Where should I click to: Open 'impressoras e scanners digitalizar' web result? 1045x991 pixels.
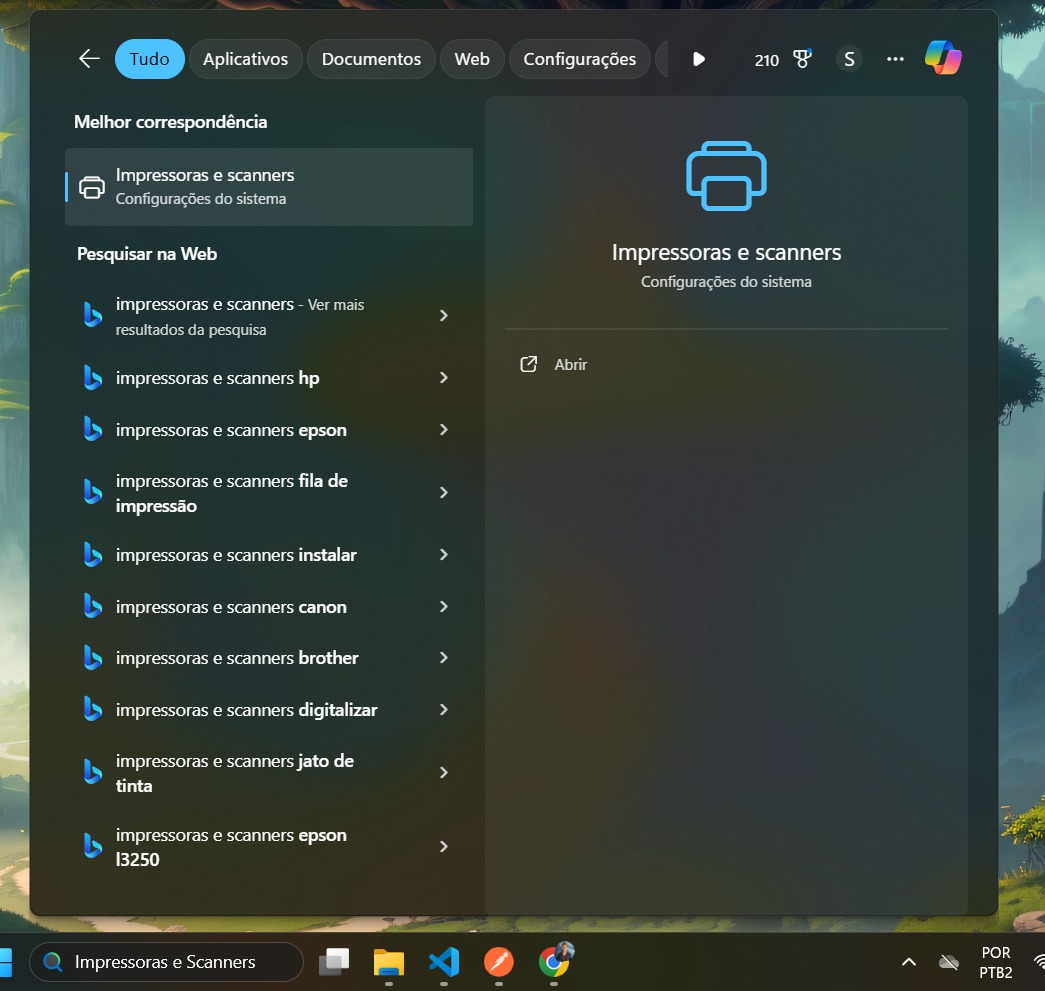point(246,710)
